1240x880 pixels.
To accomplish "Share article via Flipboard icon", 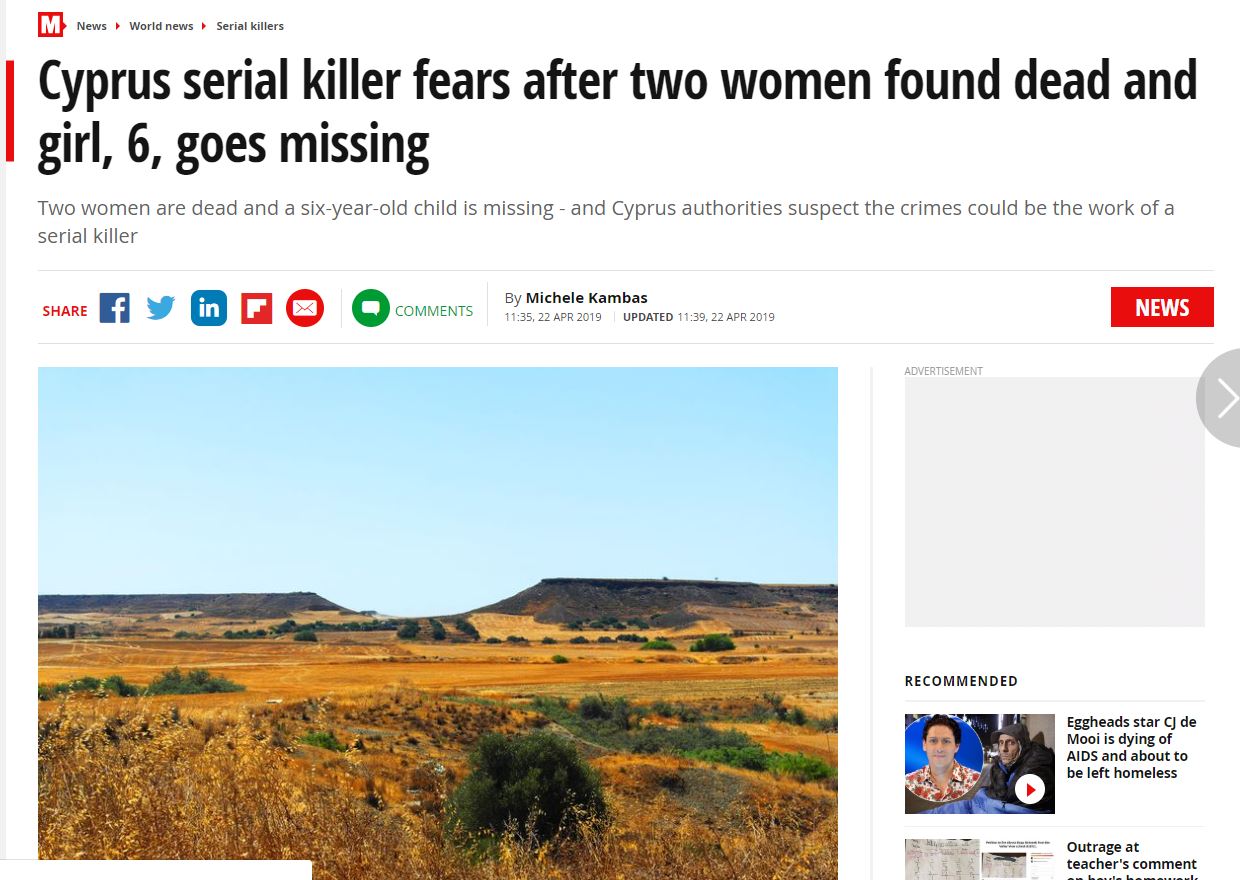I will (257, 308).
